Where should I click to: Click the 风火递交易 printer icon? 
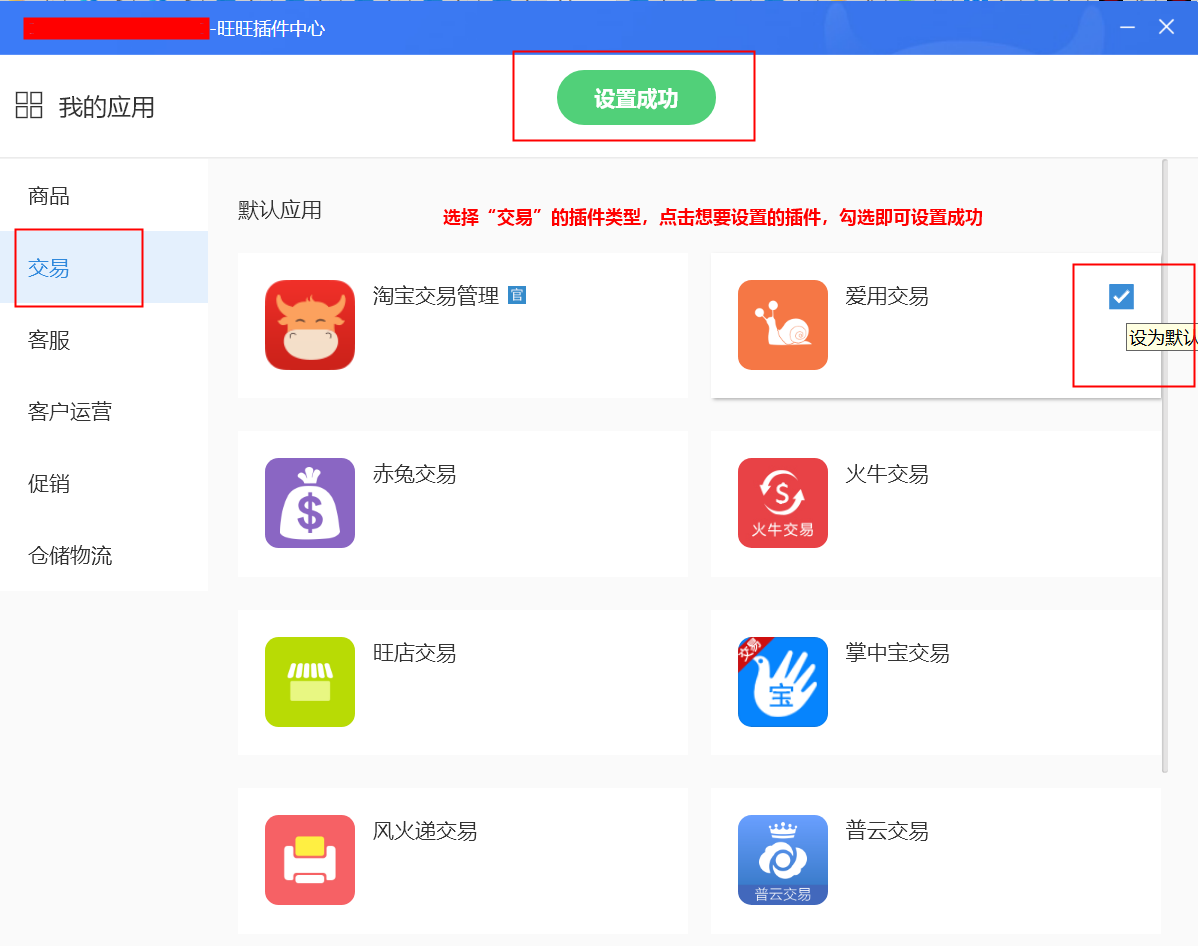pyautogui.click(x=310, y=860)
